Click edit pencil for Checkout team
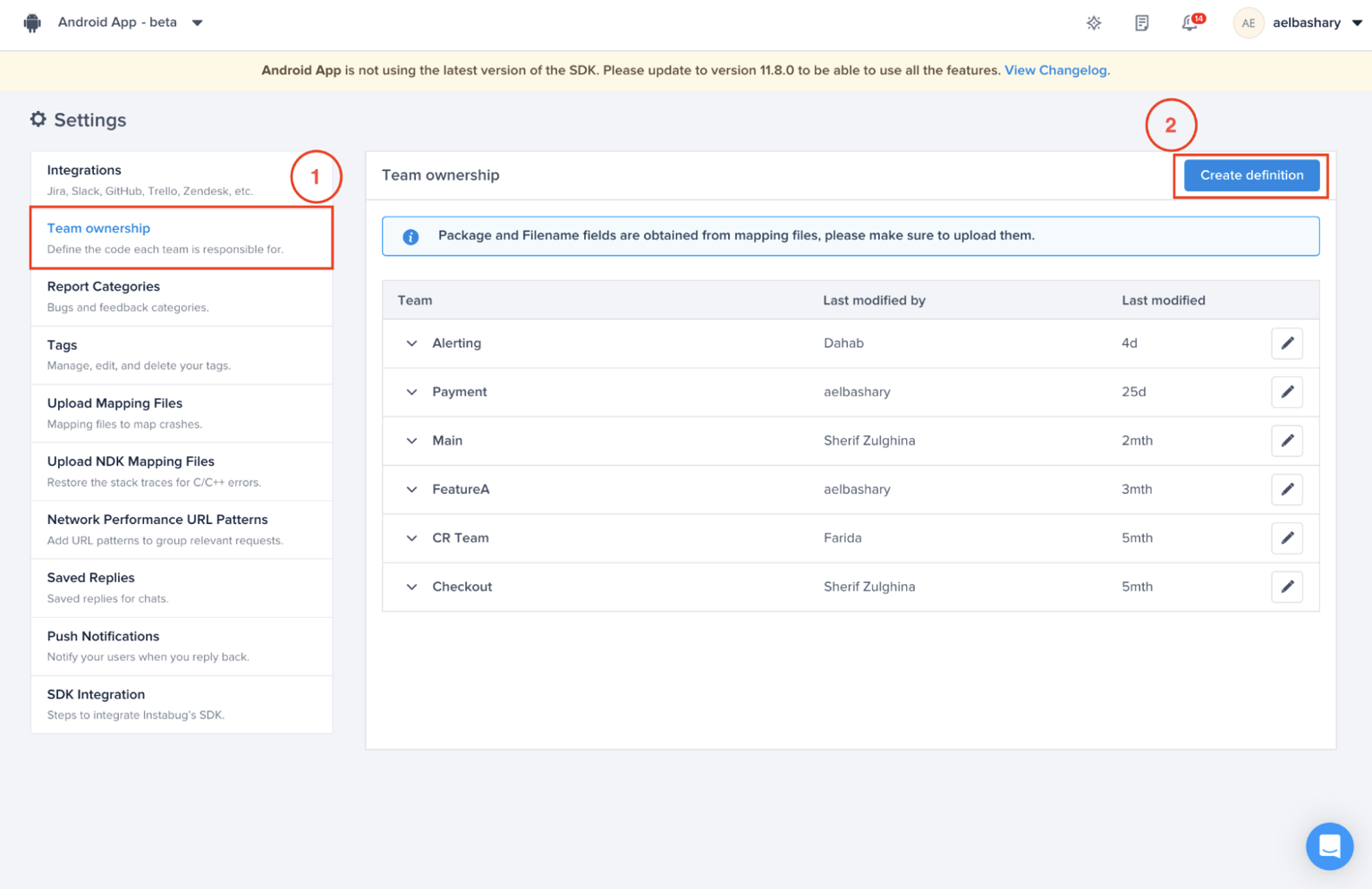 pos(1286,587)
